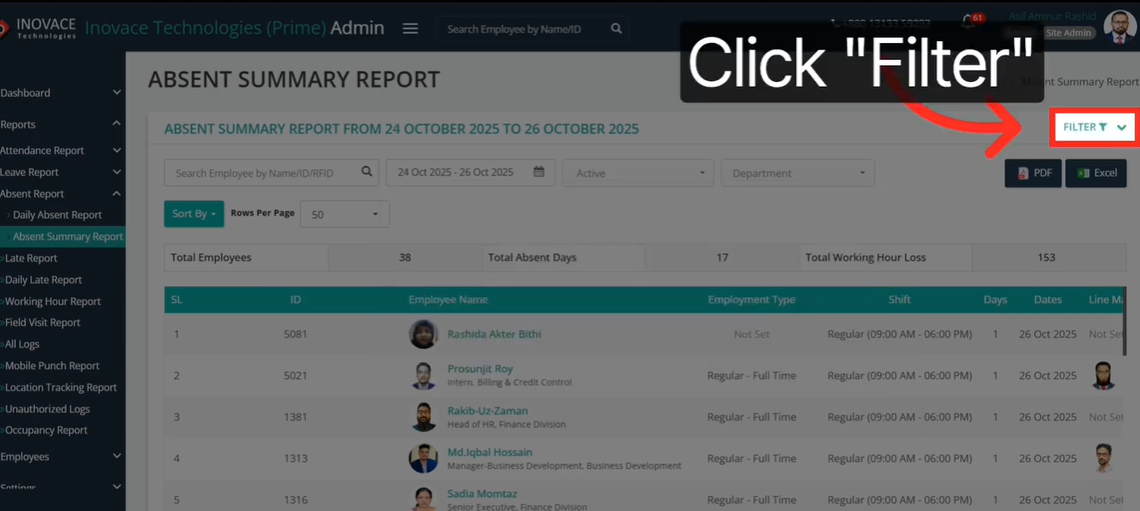Open the Department dropdown
Screen dimensions: 1140x511
point(797,173)
